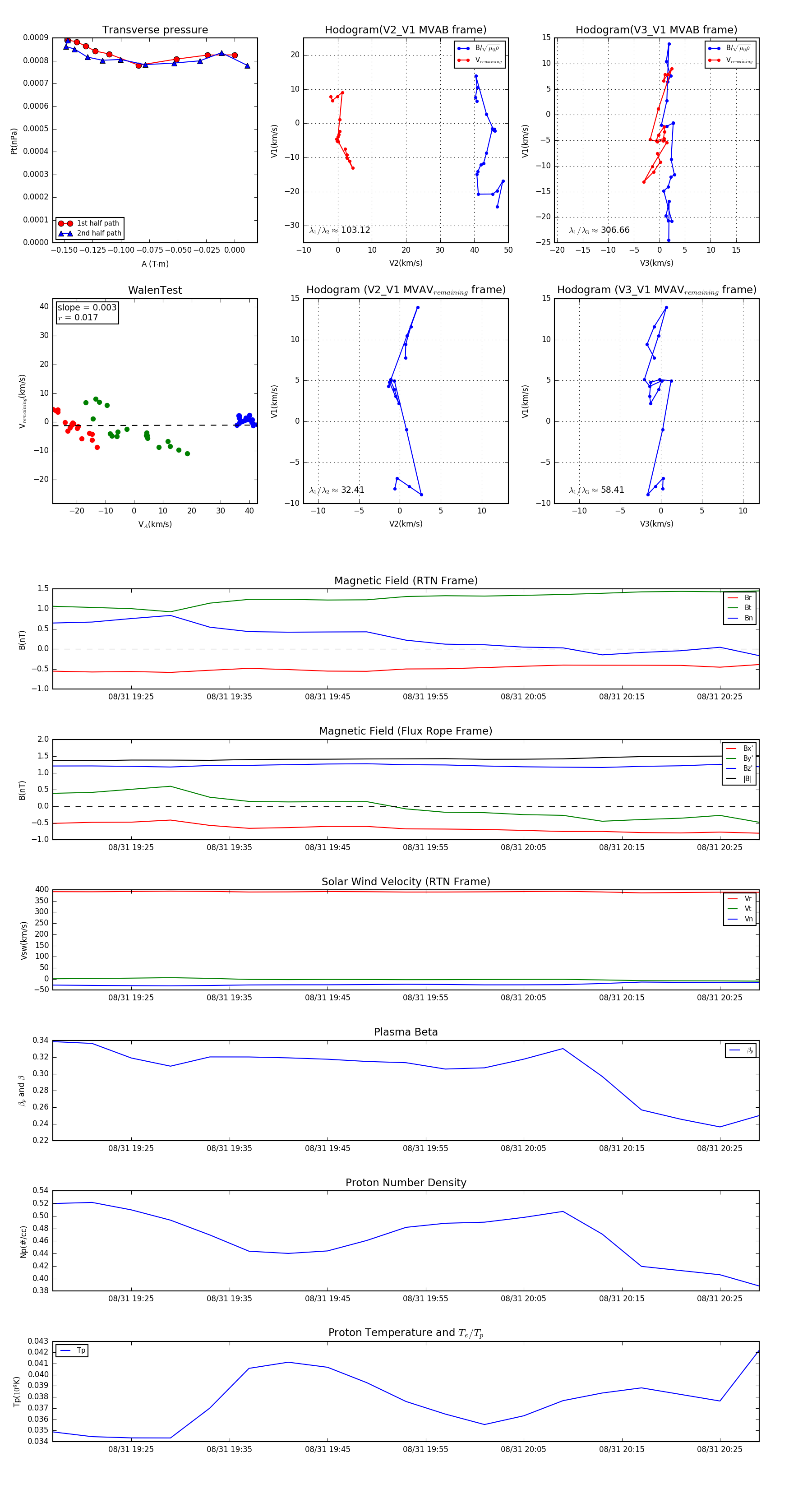The width and height of the screenshot is (812, 1489).
Task: Select the "1st half path" legend entry
Action: [x=90, y=223]
